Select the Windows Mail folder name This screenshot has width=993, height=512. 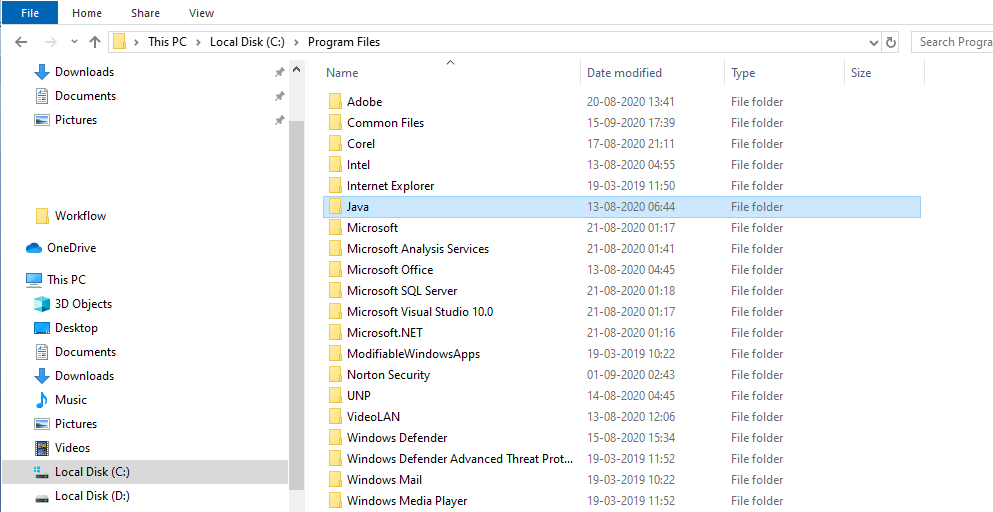tap(384, 480)
